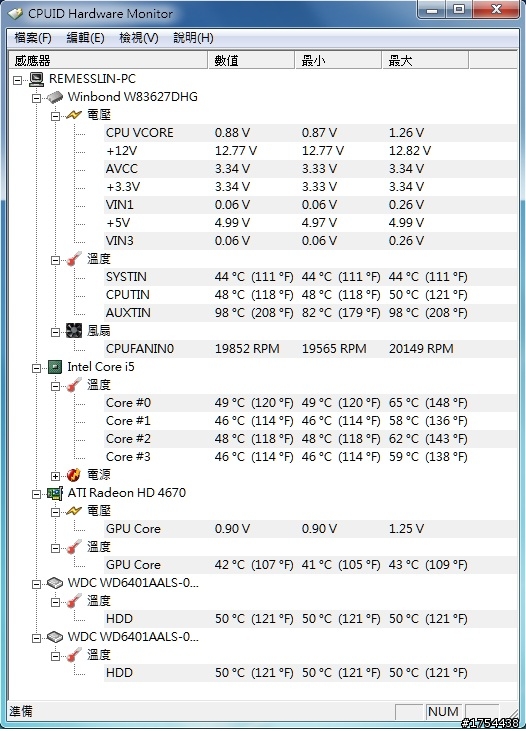The width and height of the screenshot is (526, 731).
Task: Select the Core #0 temperature row
Action: pyautogui.click(x=310, y=403)
